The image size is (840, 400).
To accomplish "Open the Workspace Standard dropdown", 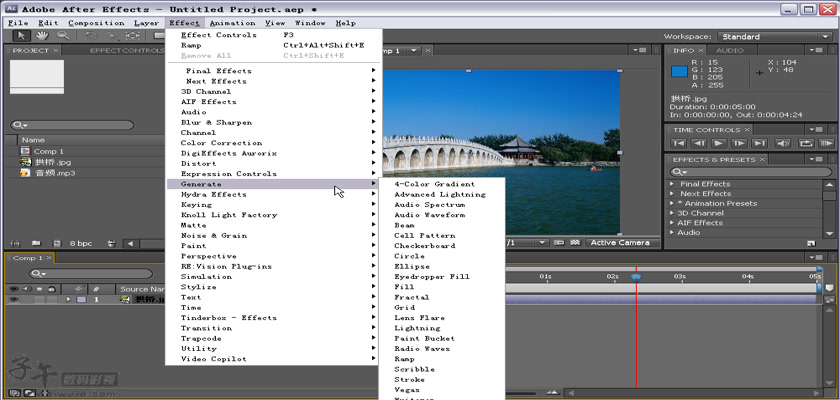I will 775,36.
